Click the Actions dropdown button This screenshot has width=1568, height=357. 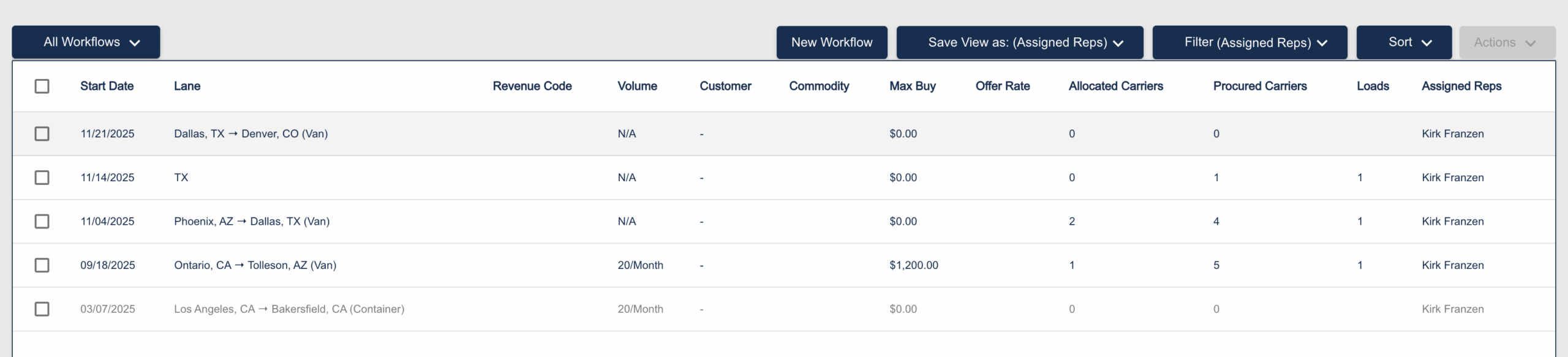[1507, 42]
